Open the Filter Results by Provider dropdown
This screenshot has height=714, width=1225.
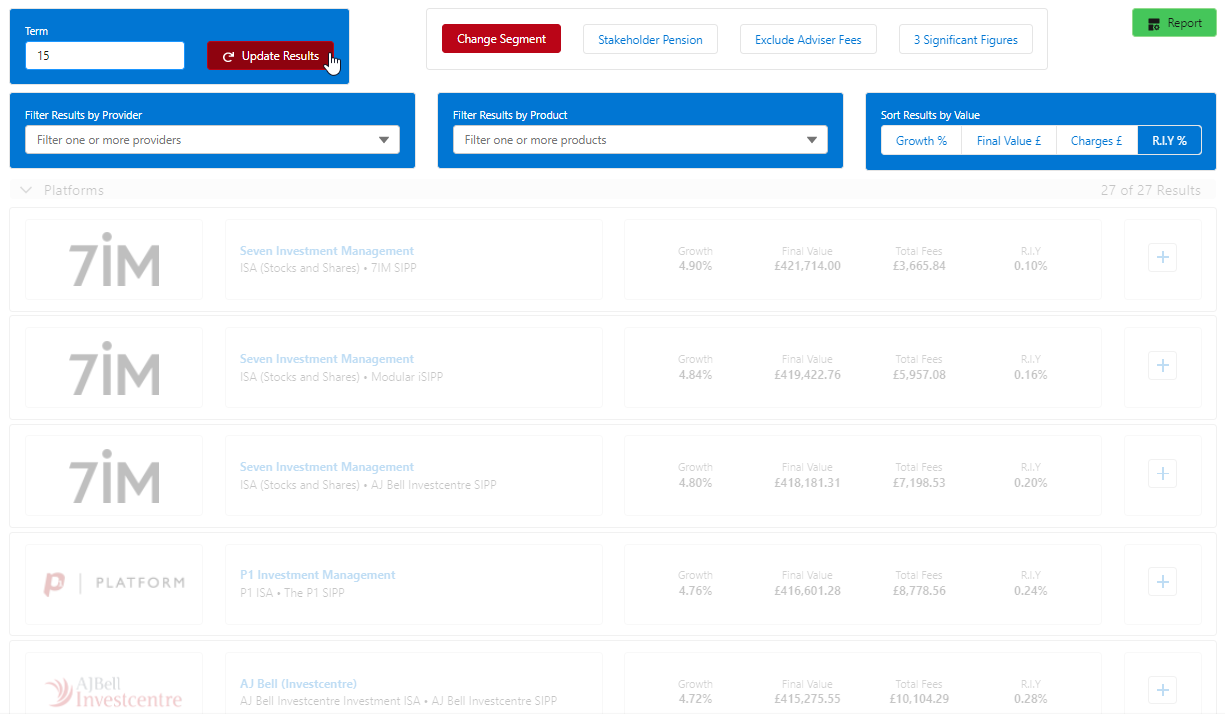coord(212,140)
